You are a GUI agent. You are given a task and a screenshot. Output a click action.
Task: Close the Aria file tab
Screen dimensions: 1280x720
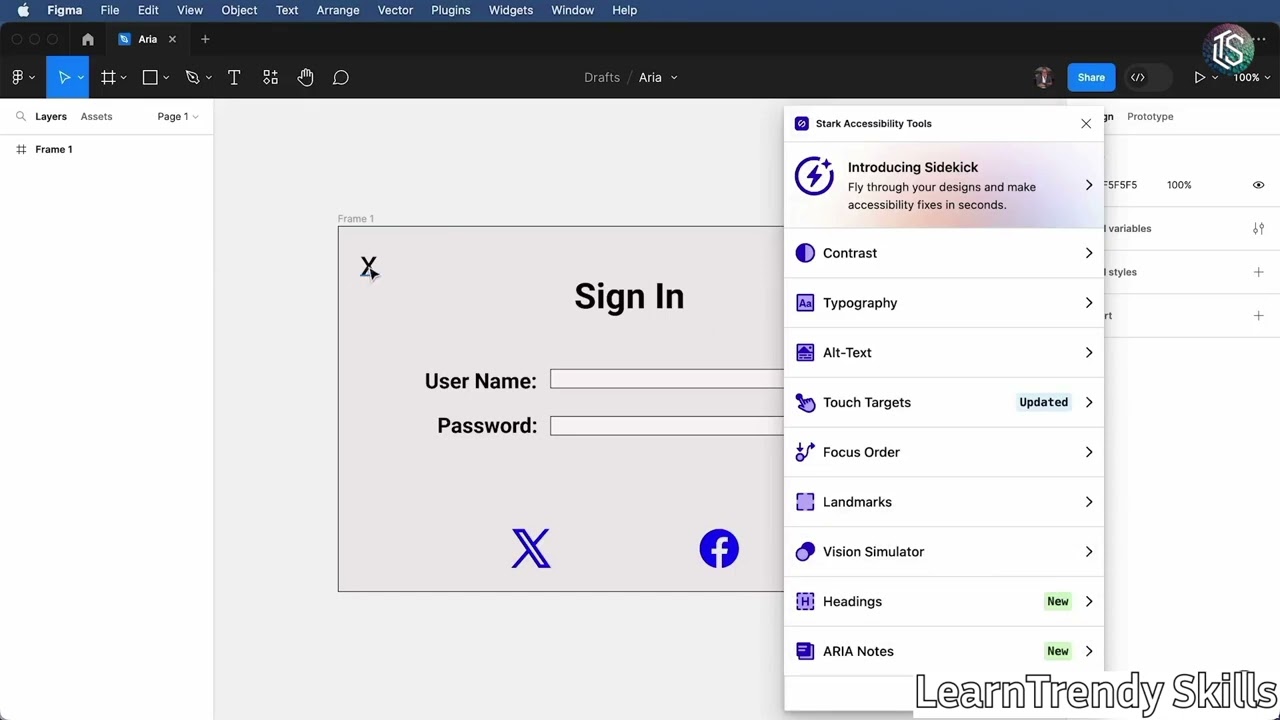(172, 39)
